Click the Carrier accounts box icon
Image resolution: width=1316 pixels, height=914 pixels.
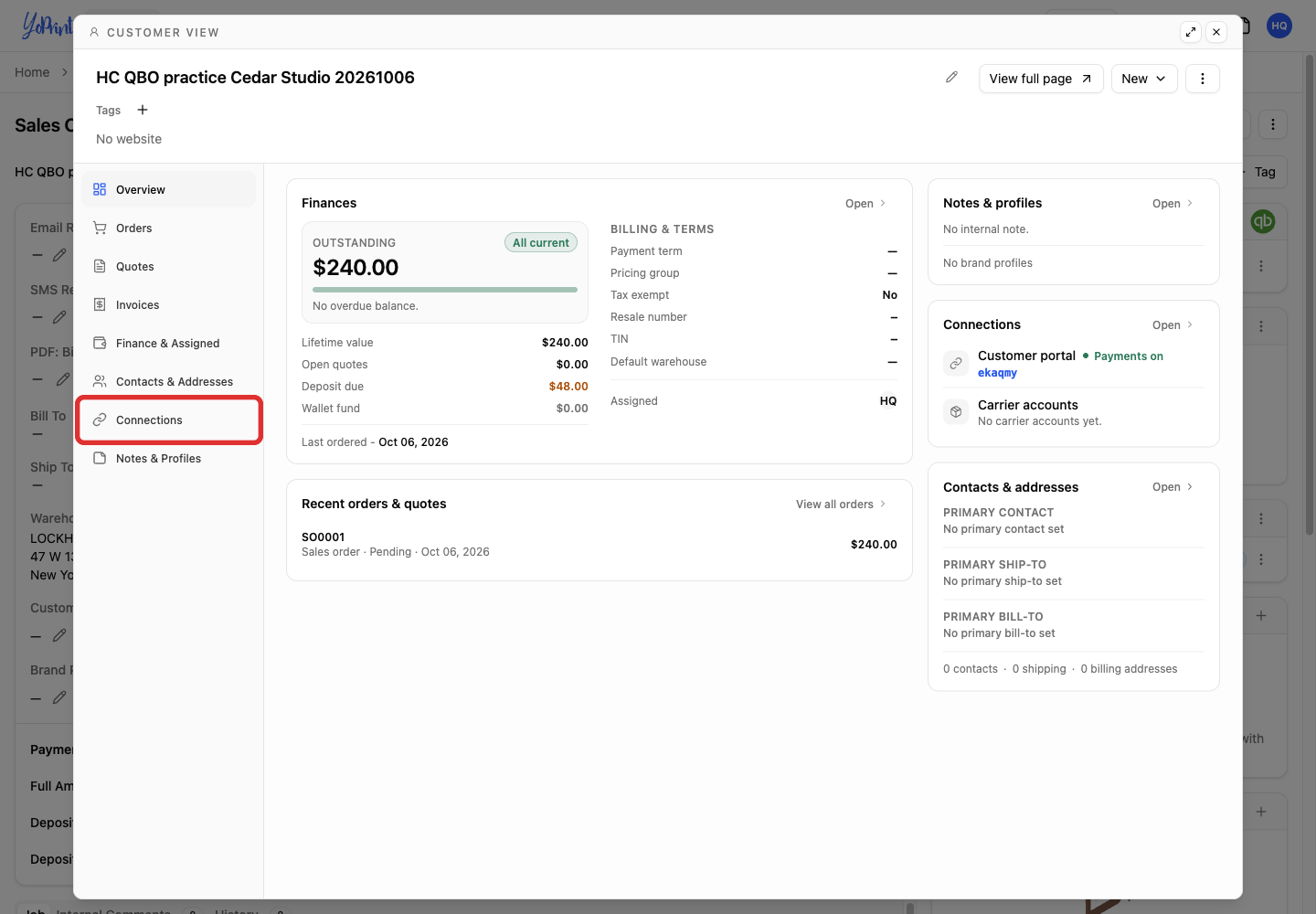coord(956,412)
